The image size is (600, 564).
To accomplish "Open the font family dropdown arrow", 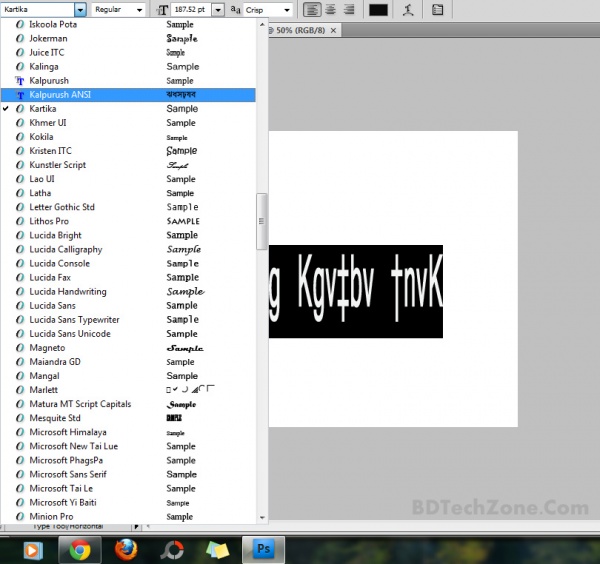I will (80, 10).
